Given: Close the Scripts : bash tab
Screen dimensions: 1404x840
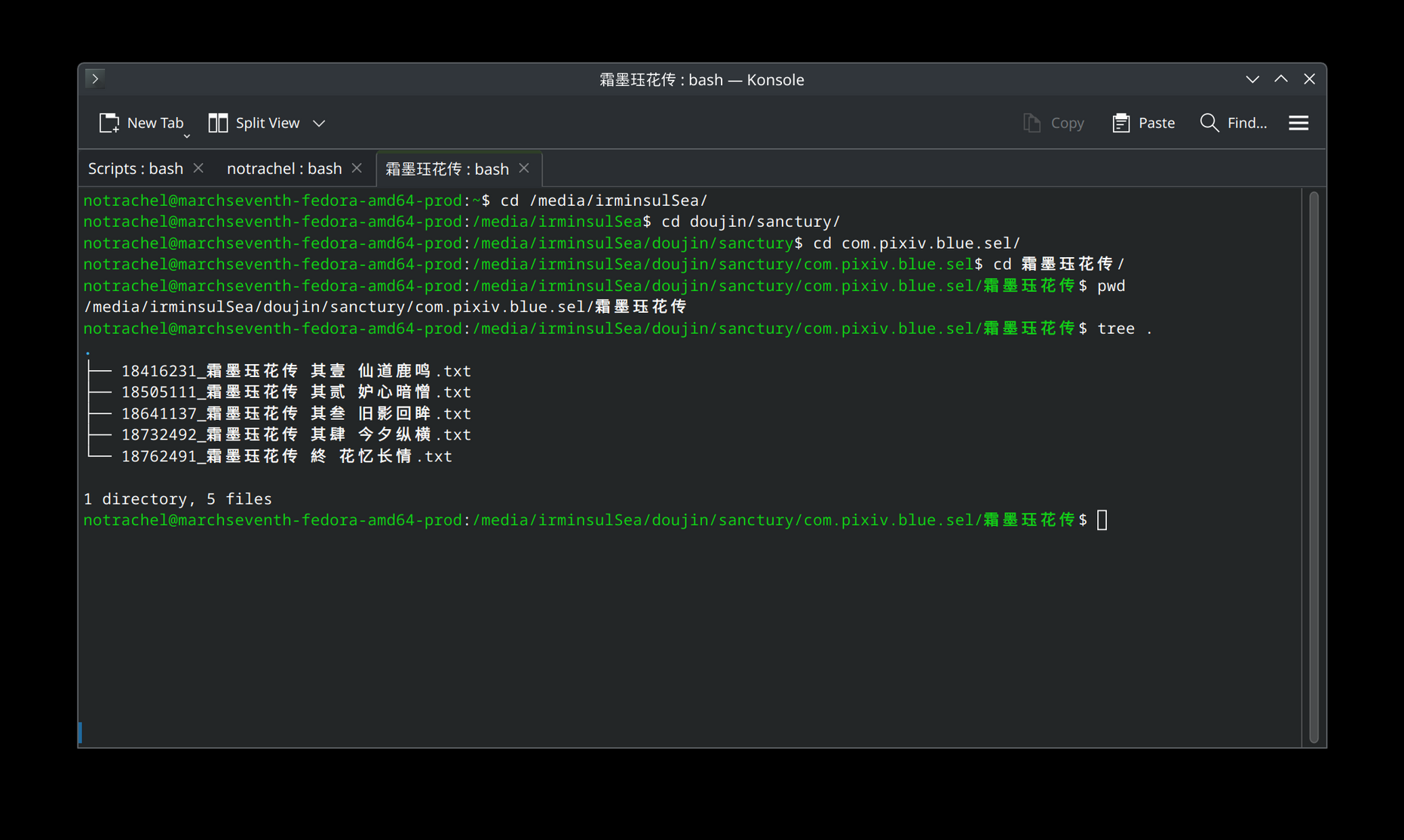Looking at the screenshot, I should click(x=198, y=168).
